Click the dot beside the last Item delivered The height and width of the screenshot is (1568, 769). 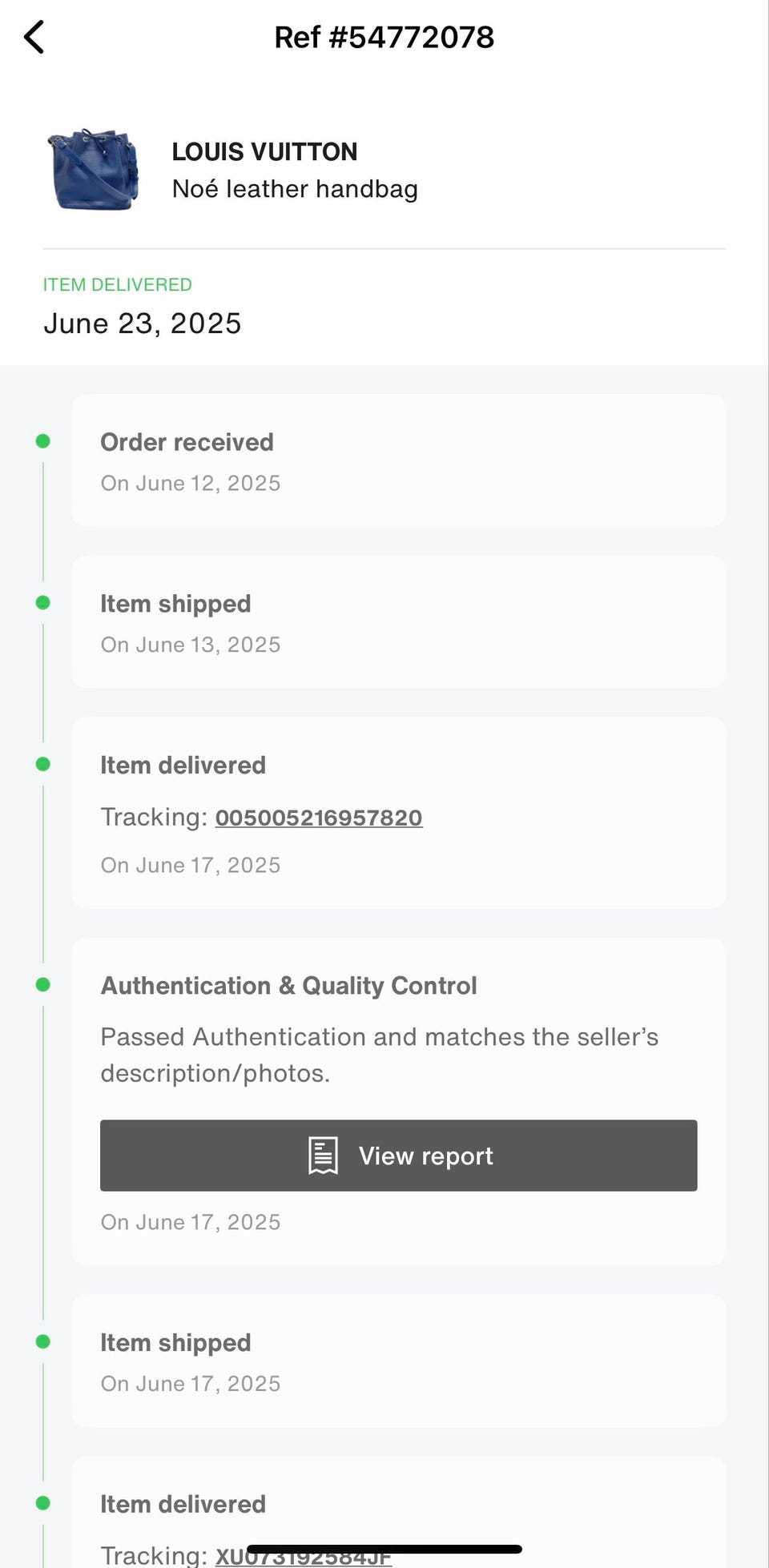point(43,1504)
